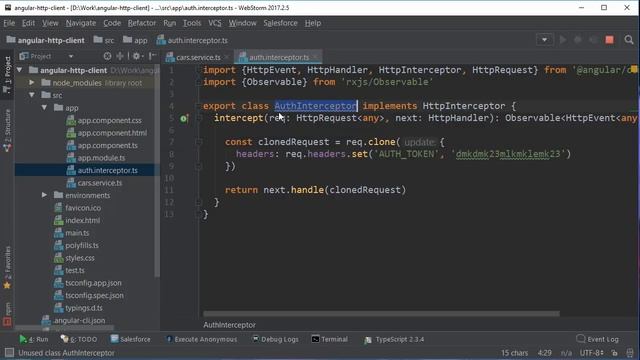Toggle the 1: Project side tool window
The height and width of the screenshot is (360, 640).
(7, 74)
